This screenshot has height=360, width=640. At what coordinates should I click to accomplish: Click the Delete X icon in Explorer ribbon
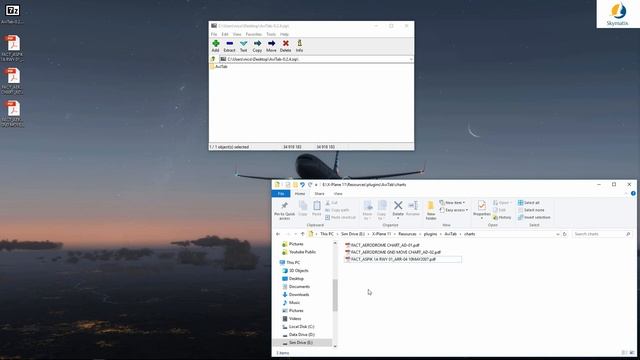coord(398,205)
